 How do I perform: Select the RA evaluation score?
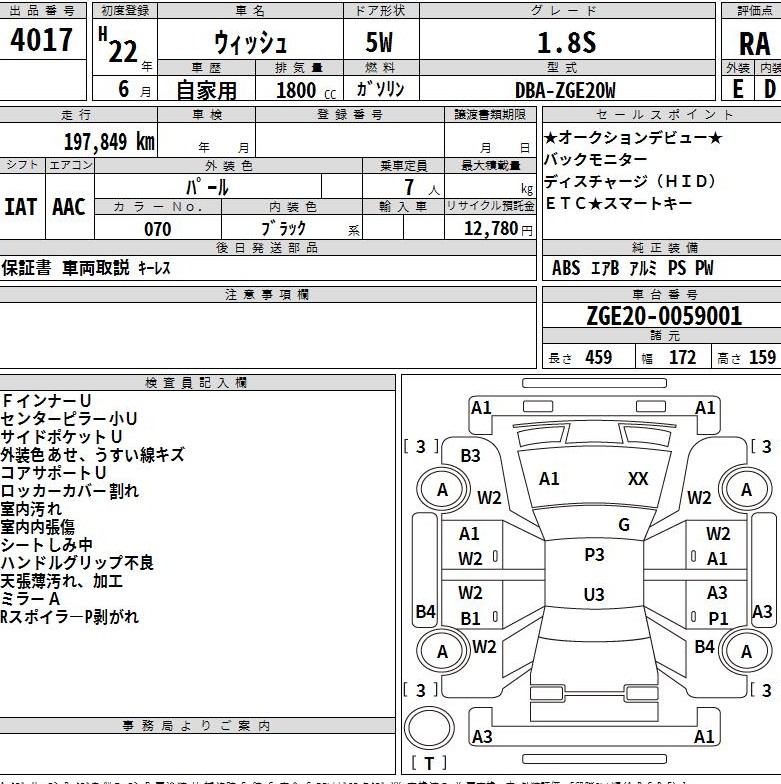(754, 44)
